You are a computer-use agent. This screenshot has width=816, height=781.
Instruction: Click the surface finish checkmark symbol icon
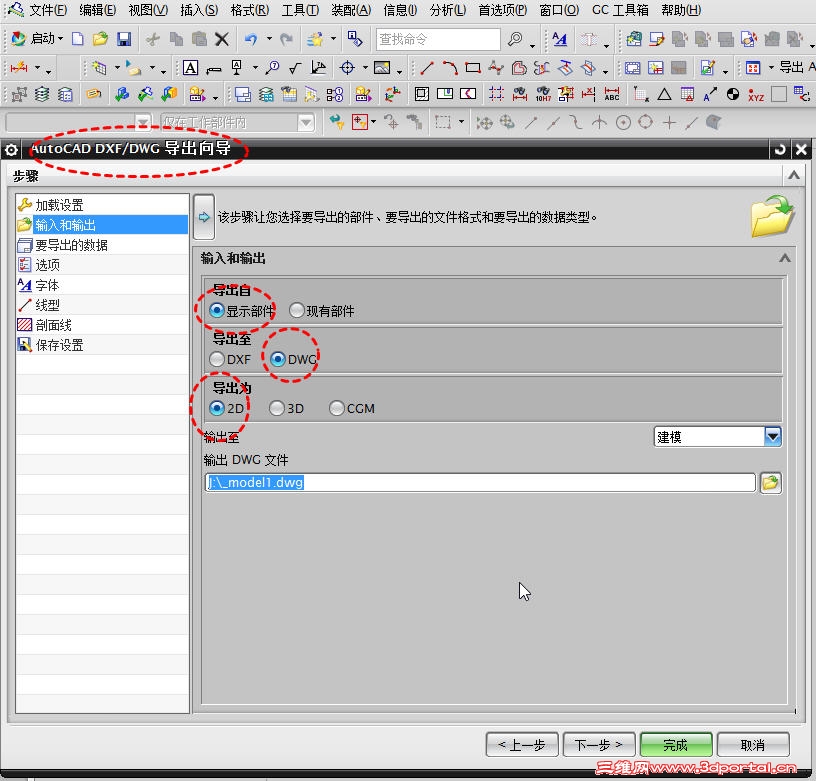pyautogui.click(x=295, y=68)
